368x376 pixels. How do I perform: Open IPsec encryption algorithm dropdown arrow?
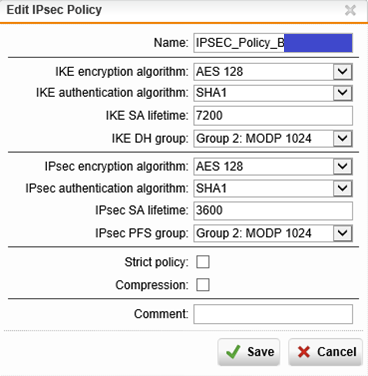click(x=342, y=166)
